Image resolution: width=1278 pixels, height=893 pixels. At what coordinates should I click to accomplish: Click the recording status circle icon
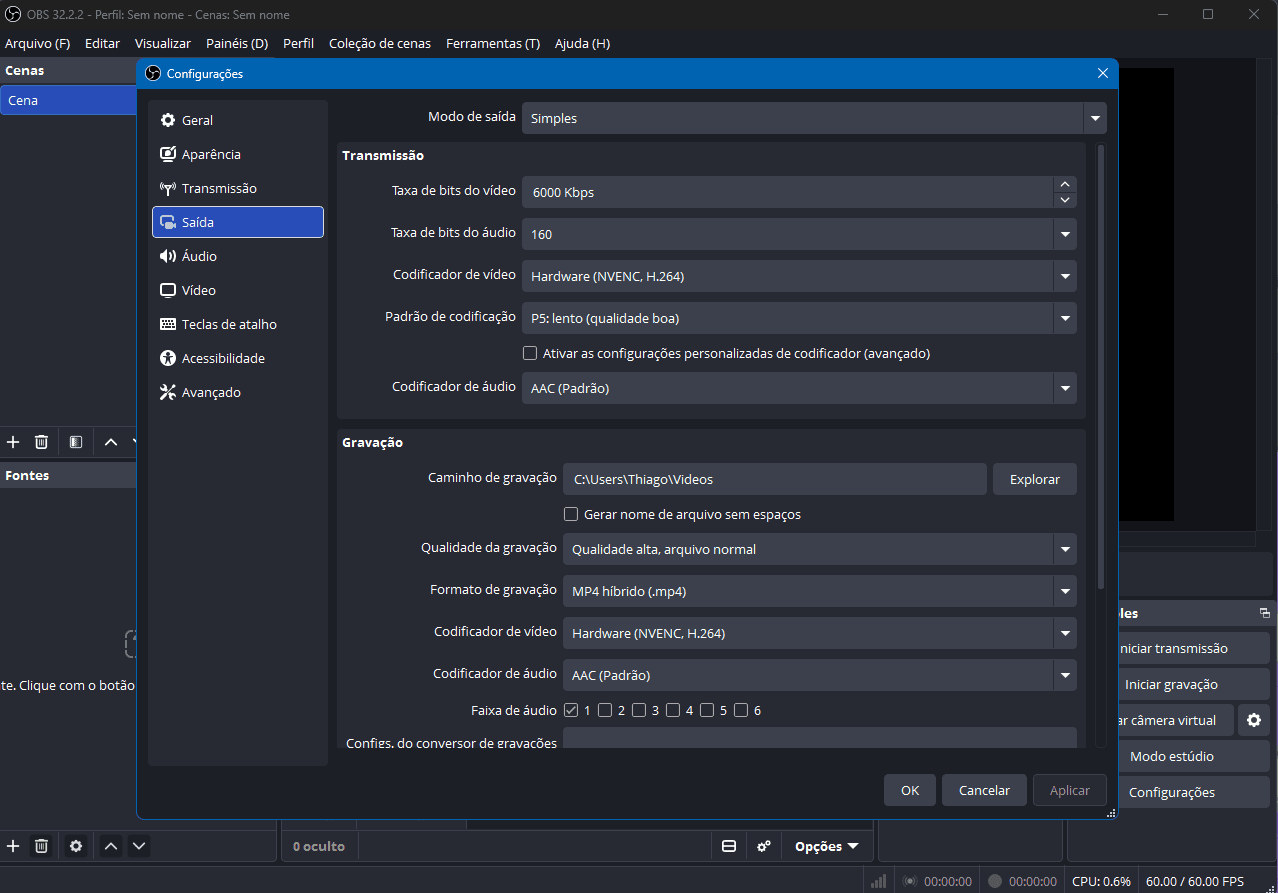pos(994,881)
